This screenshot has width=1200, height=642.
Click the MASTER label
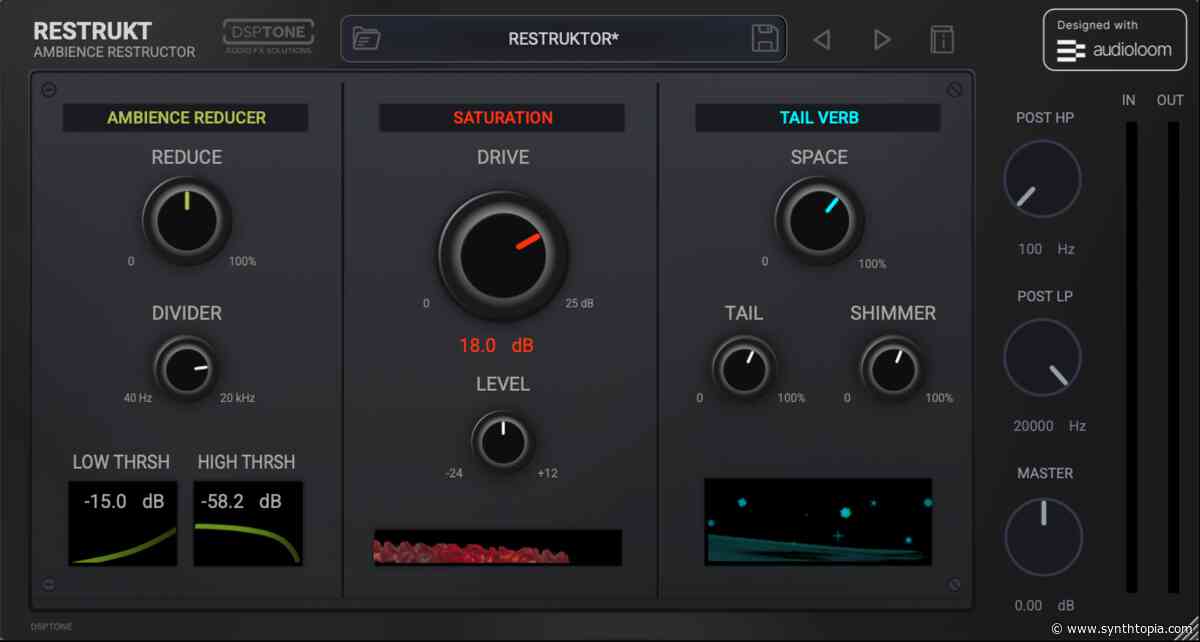click(x=1045, y=473)
